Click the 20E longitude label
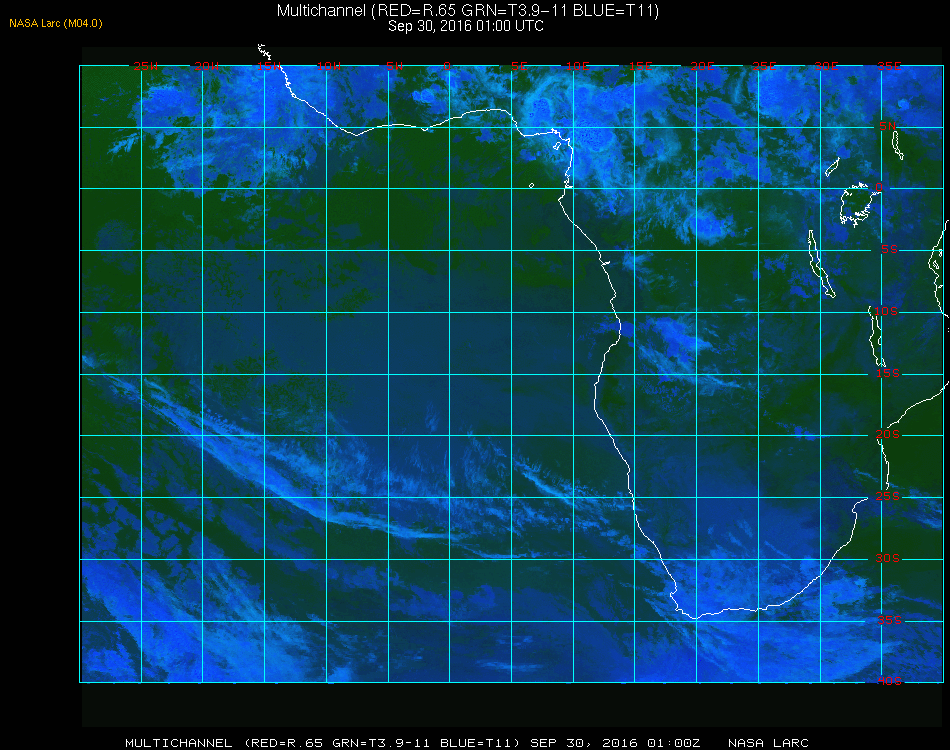The height and width of the screenshot is (750, 950). [x=702, y=65]
